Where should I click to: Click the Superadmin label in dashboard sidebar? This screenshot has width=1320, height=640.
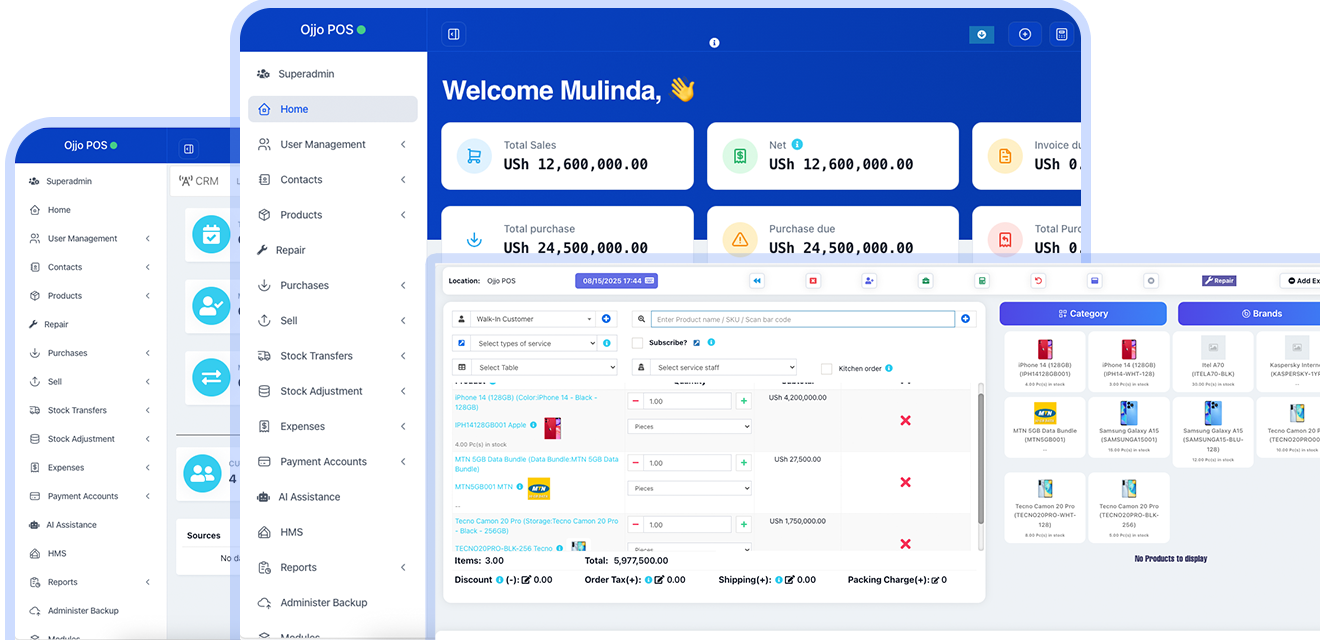click(x=306, y=74)
